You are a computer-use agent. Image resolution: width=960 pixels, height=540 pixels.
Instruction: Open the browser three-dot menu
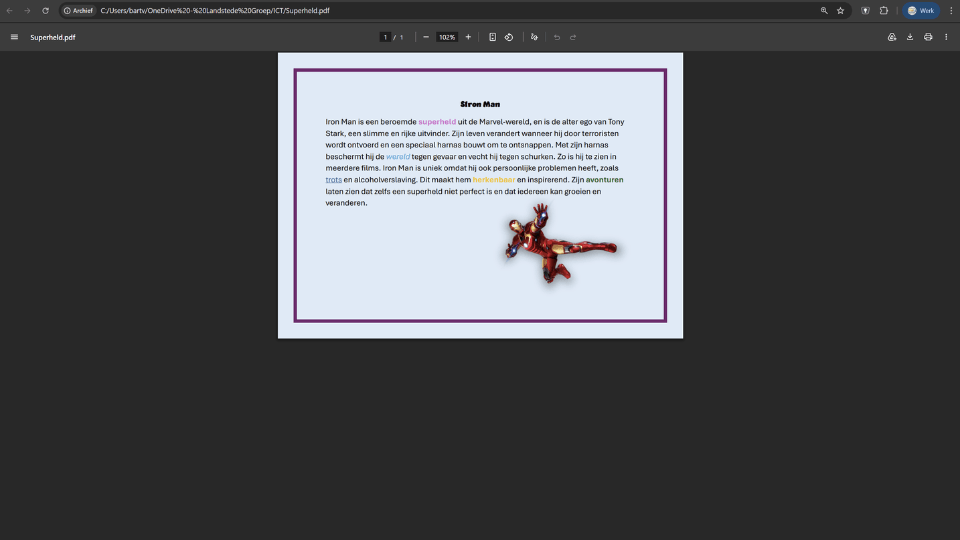(951, 10)
